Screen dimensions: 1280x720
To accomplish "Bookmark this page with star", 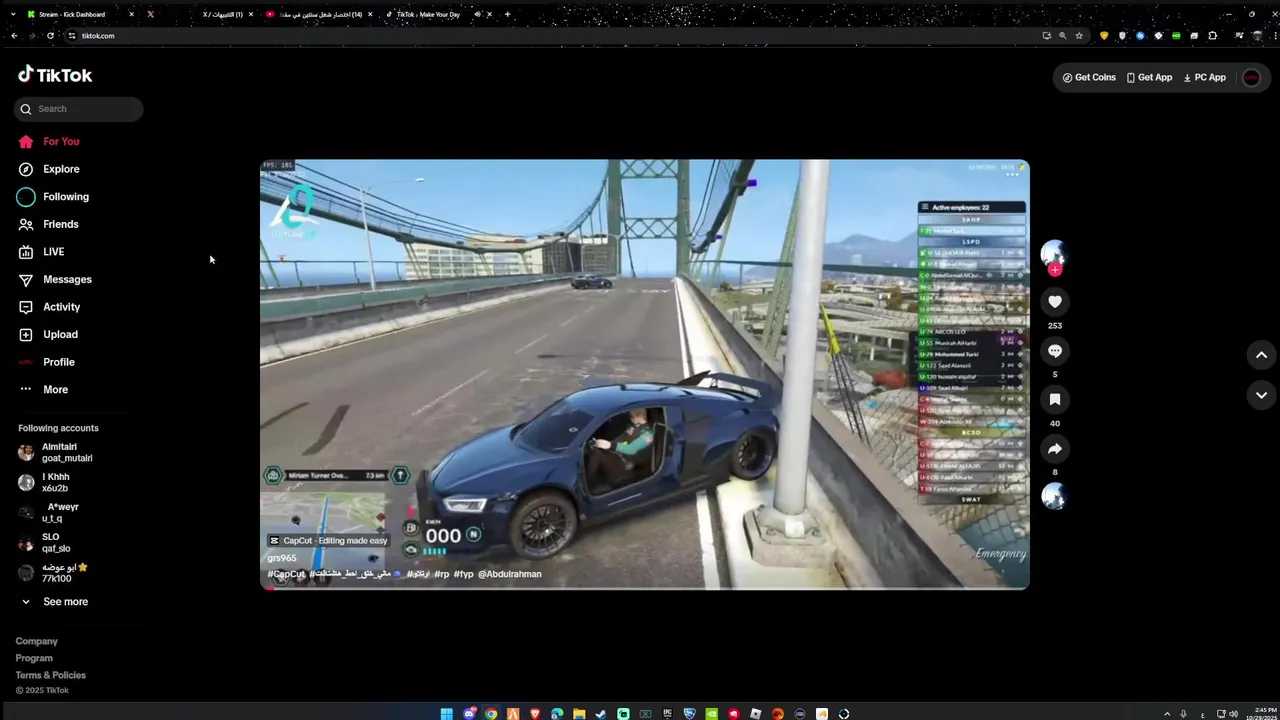I will [x=1079, y=36].
